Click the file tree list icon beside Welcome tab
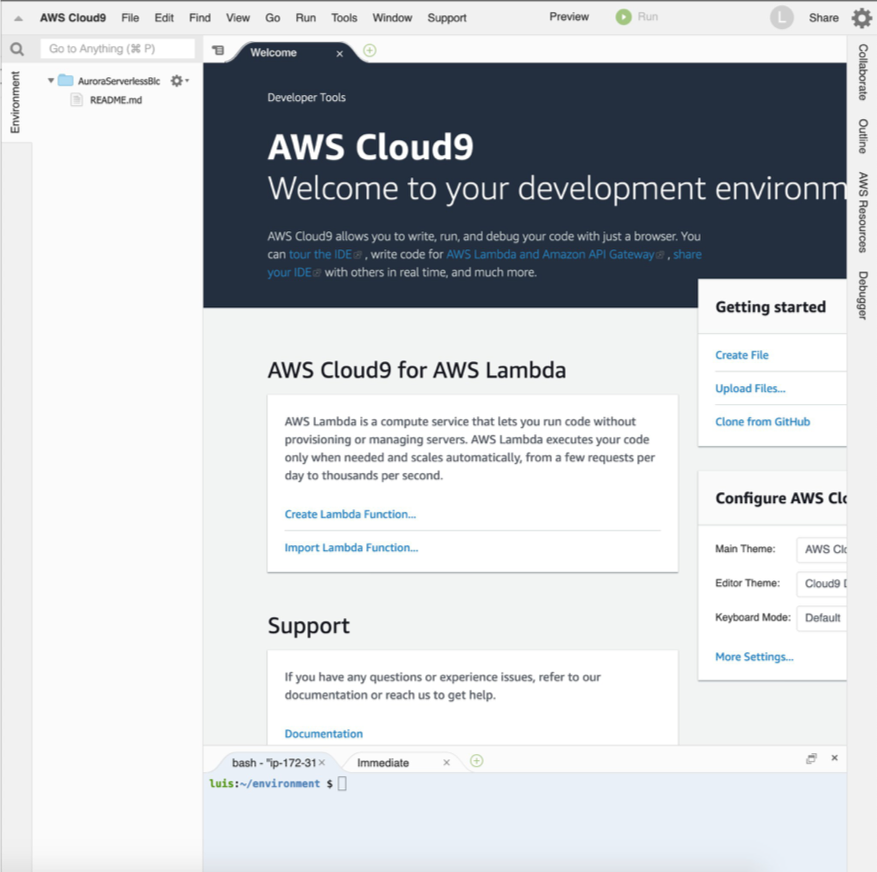This screenshot has width=877, height=872. (x=218, y=48)
